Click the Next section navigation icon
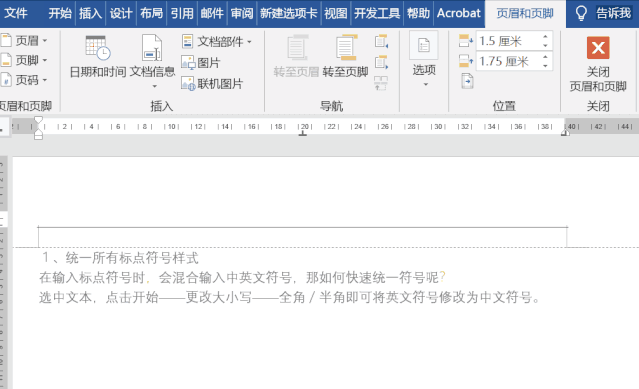The image size is (639, 389). coord(381,62)
